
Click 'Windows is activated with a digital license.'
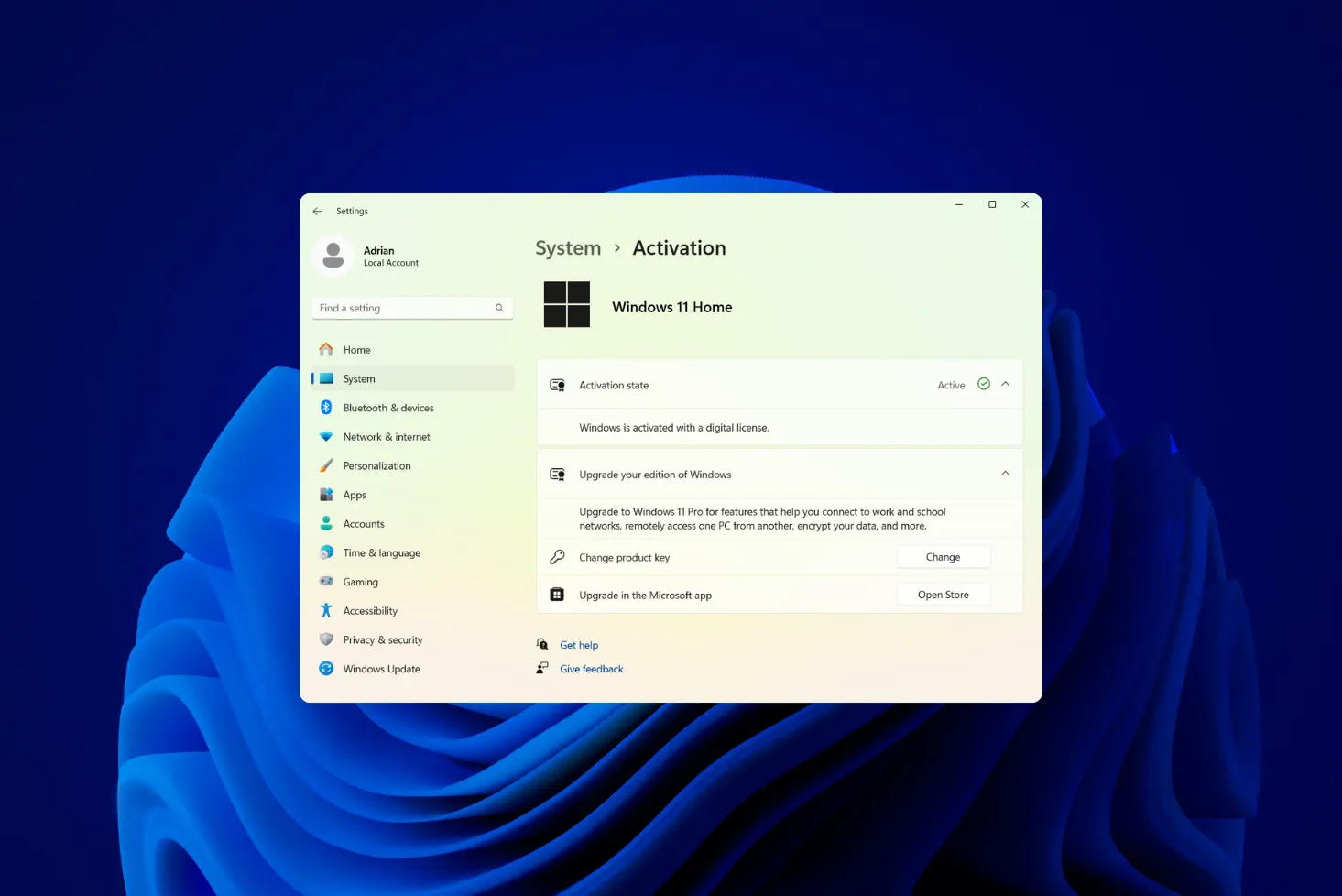pos(674,428)
